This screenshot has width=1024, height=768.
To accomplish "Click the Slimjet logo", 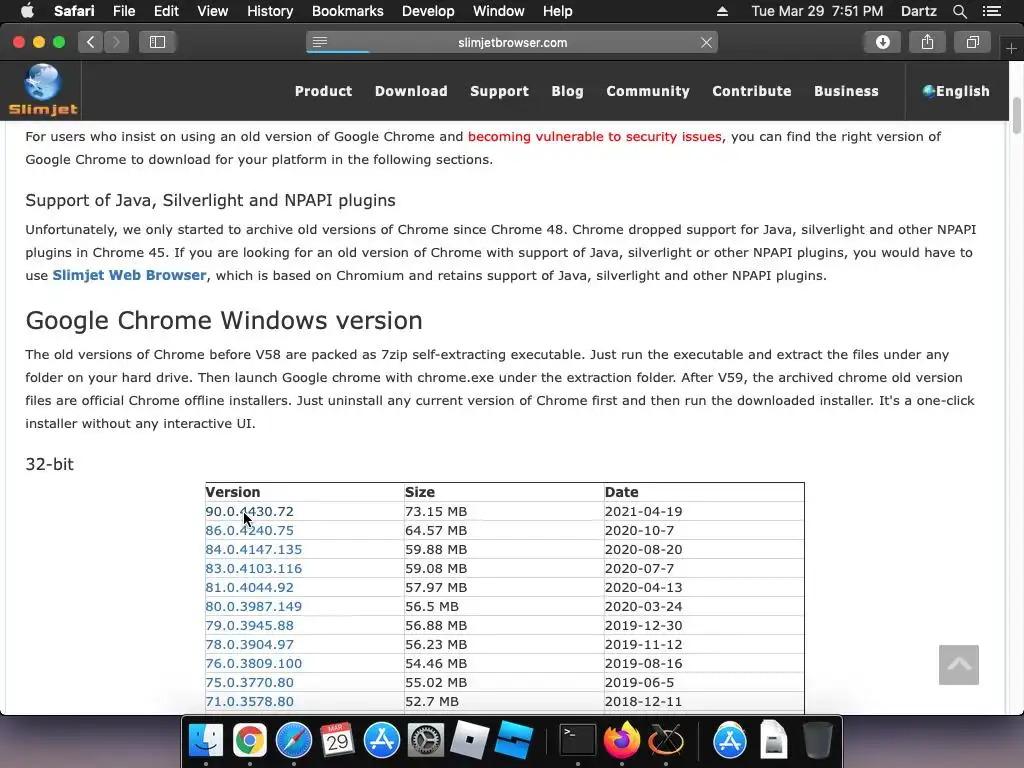I will [x=43, y=90].
